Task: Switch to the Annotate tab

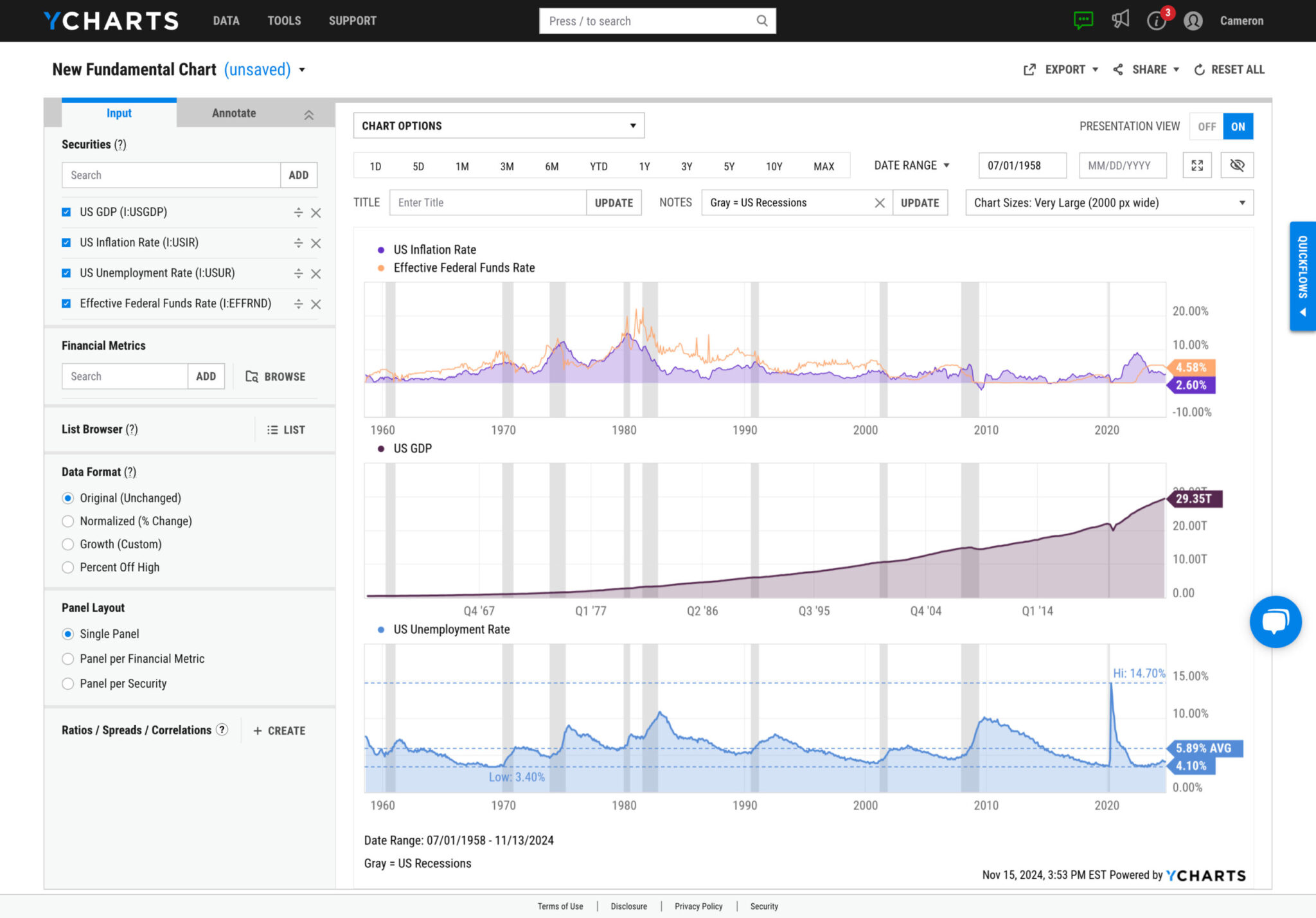Action: point(233,113)
